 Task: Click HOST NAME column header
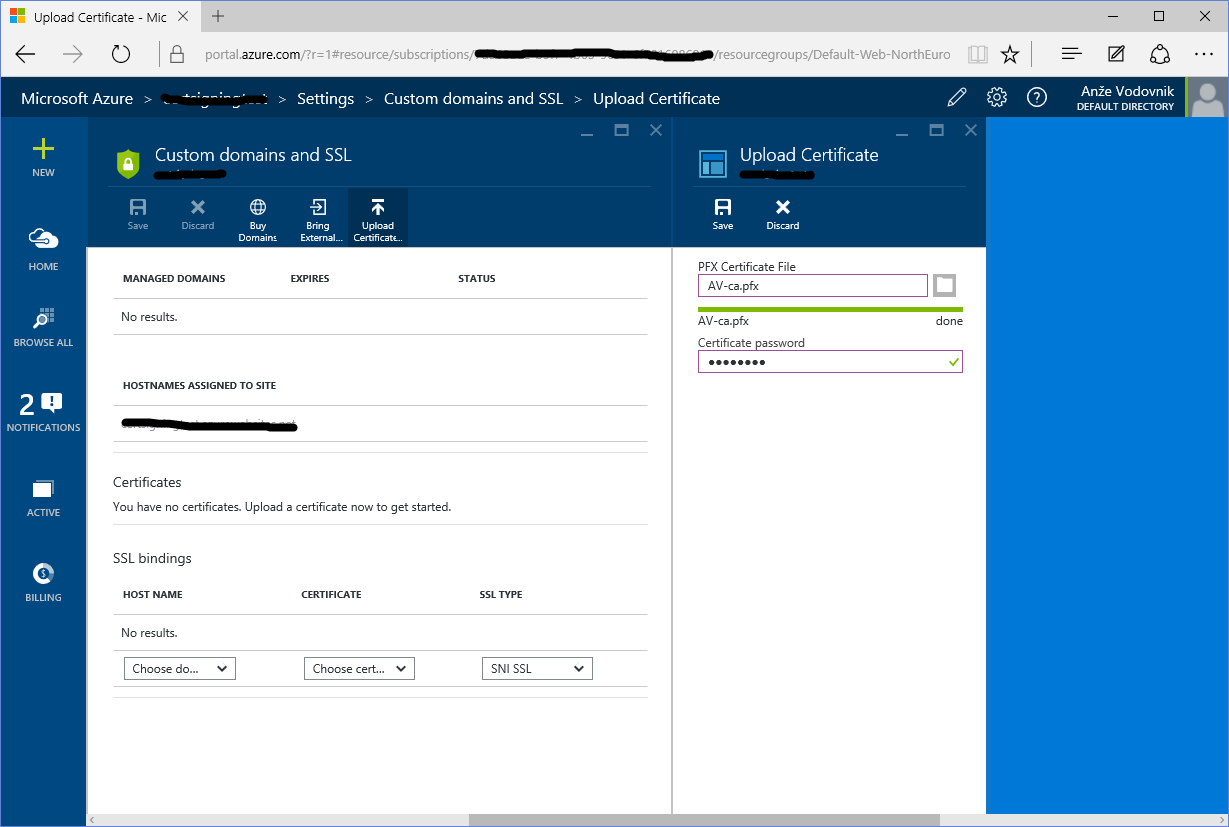click(153, 594)
